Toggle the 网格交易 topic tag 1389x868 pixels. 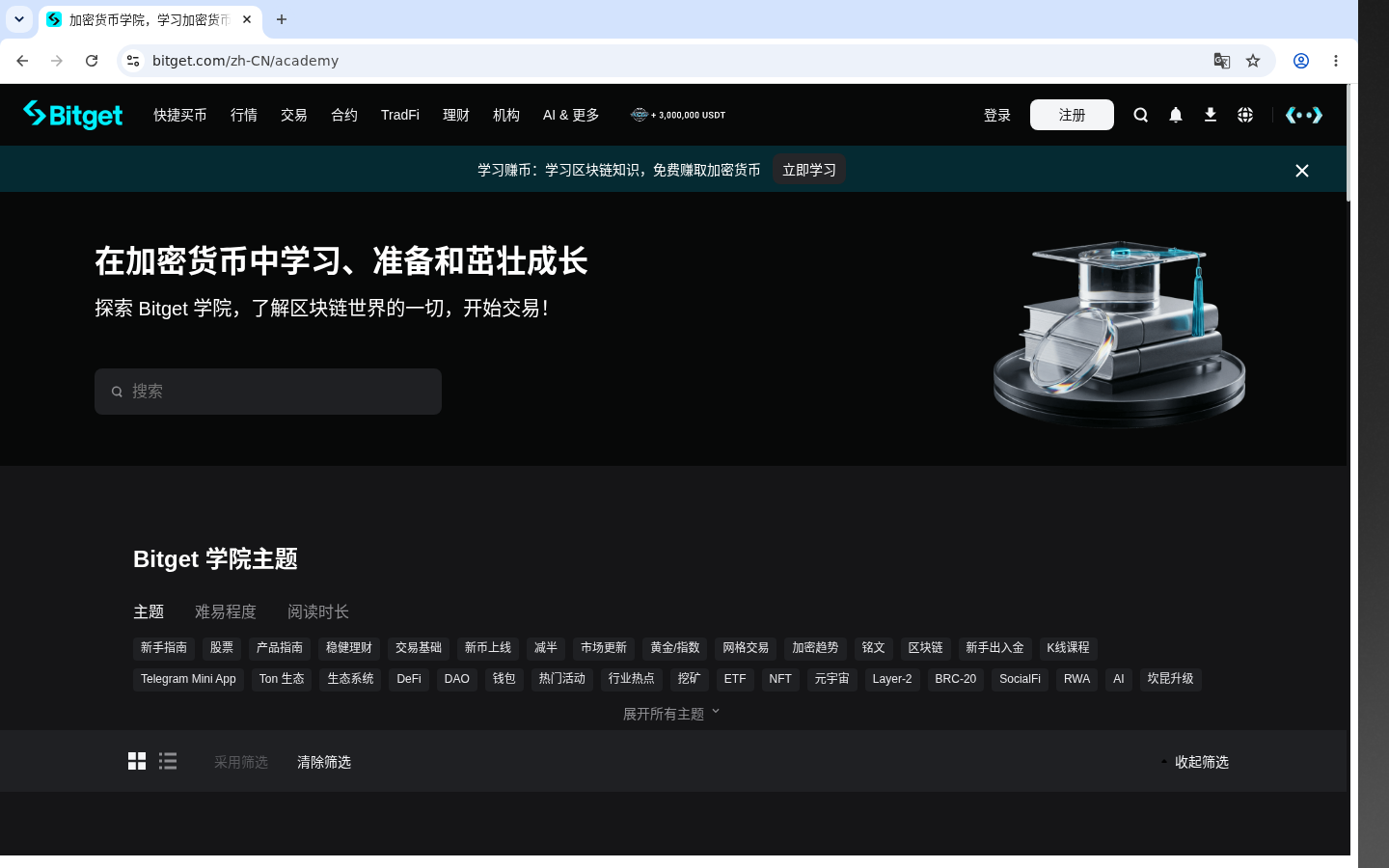click(x=746, y=648)
